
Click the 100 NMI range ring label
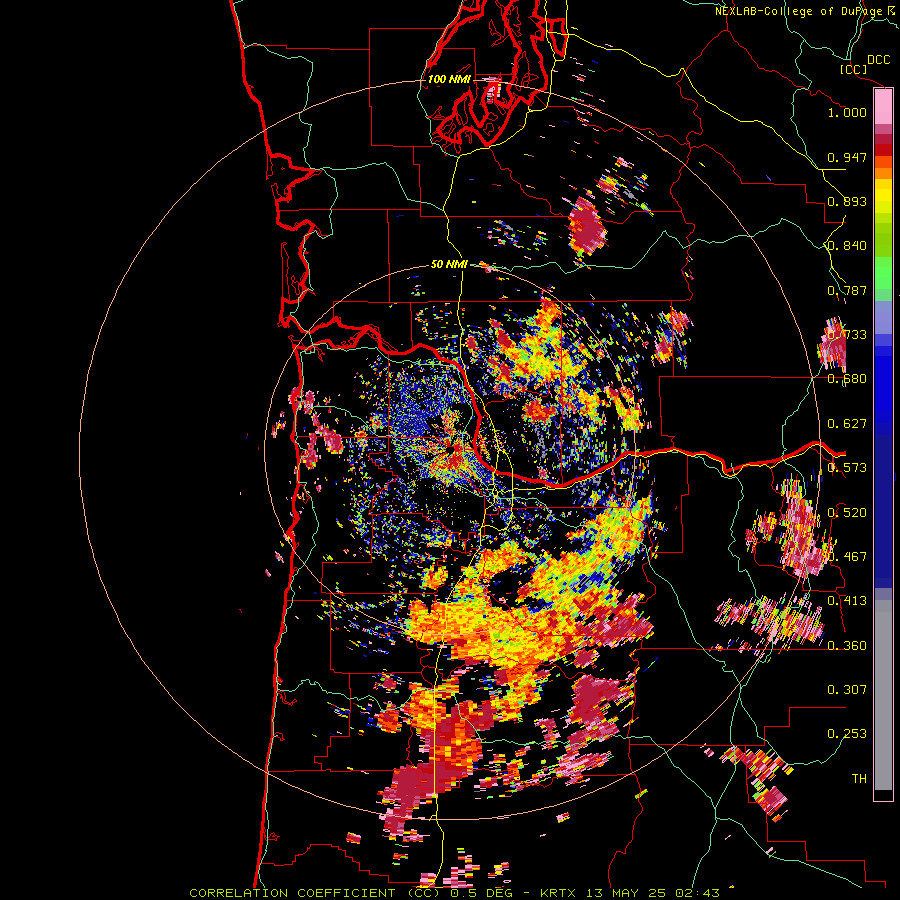coord(449,79)
